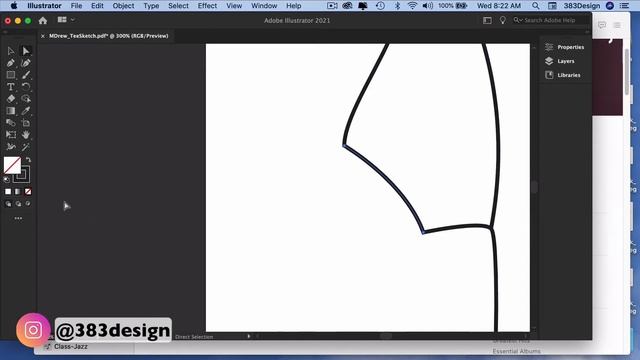Open the Edit menu
640x360 pixels.
(97, 6)
